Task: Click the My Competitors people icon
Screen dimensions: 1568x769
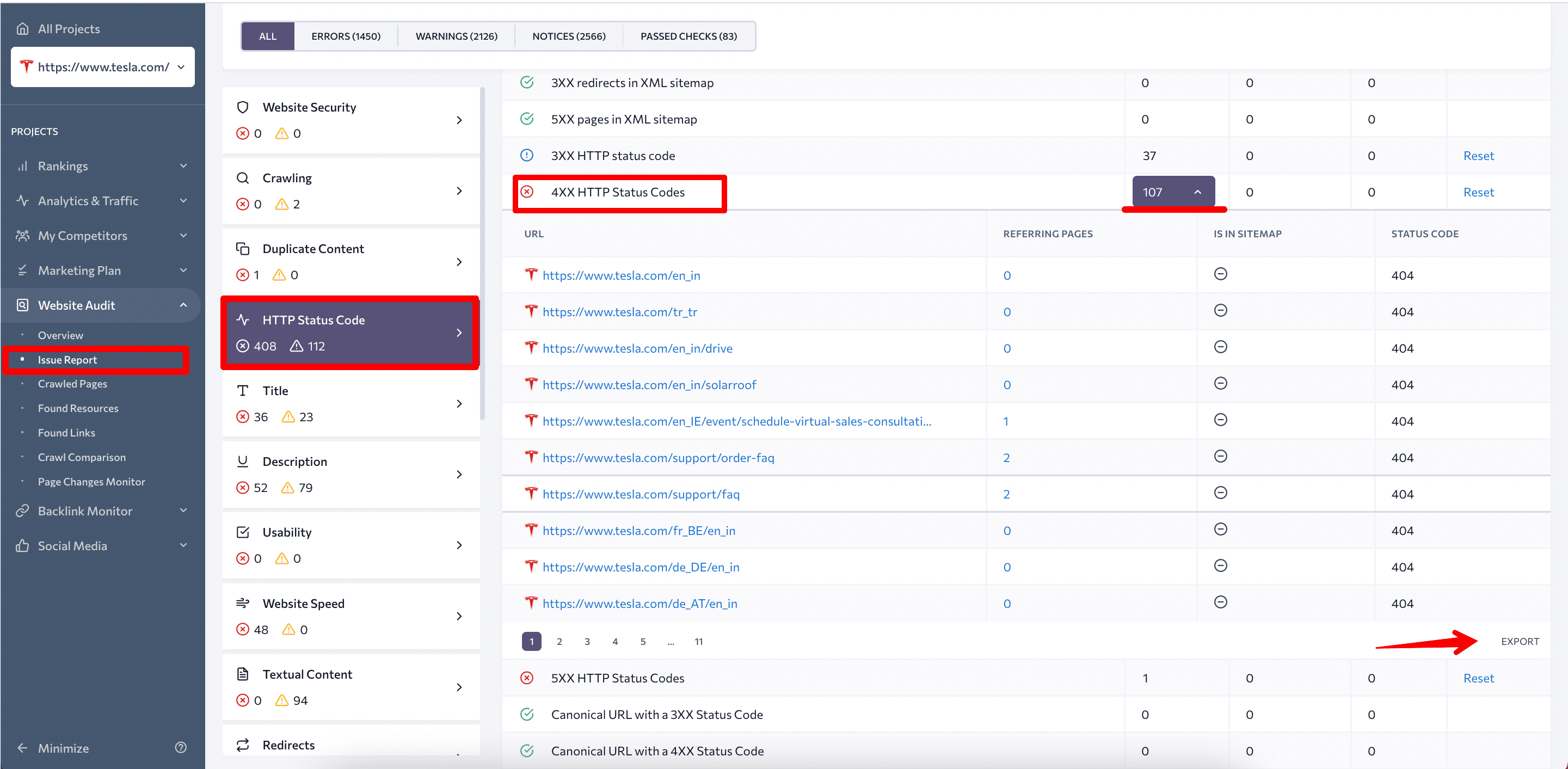Action: 22,235
